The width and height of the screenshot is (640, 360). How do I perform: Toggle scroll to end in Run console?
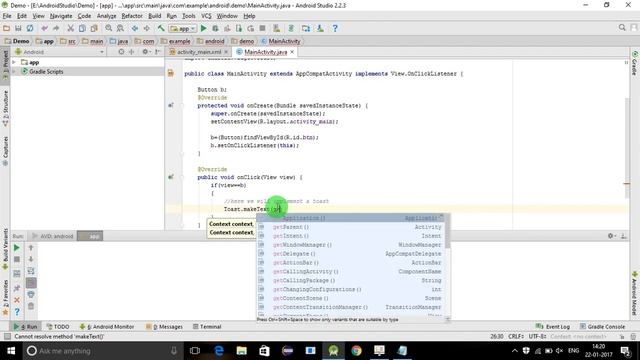(x=31, y=283)
